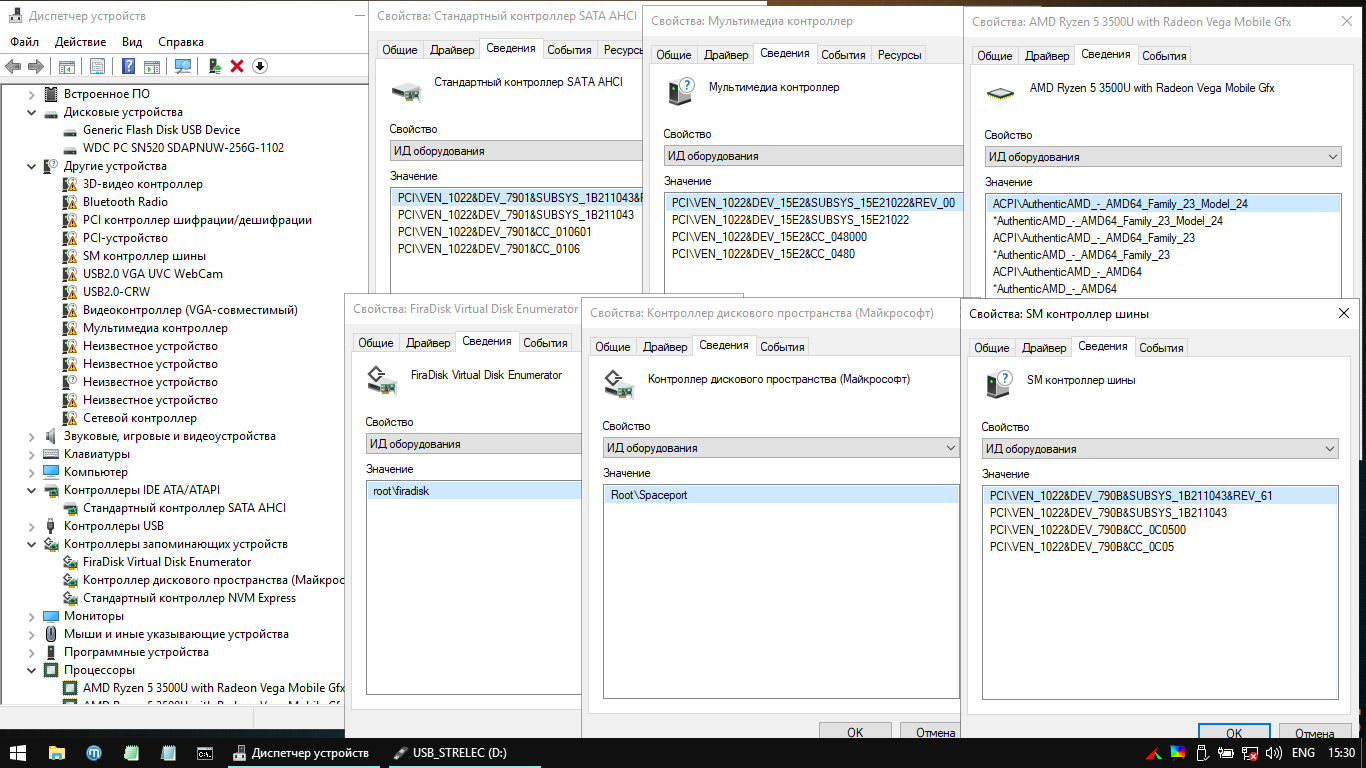1366x768 pixels.
Task: Select the Generic Flash Disk USB Device icon
Action: tap(70, 130)
